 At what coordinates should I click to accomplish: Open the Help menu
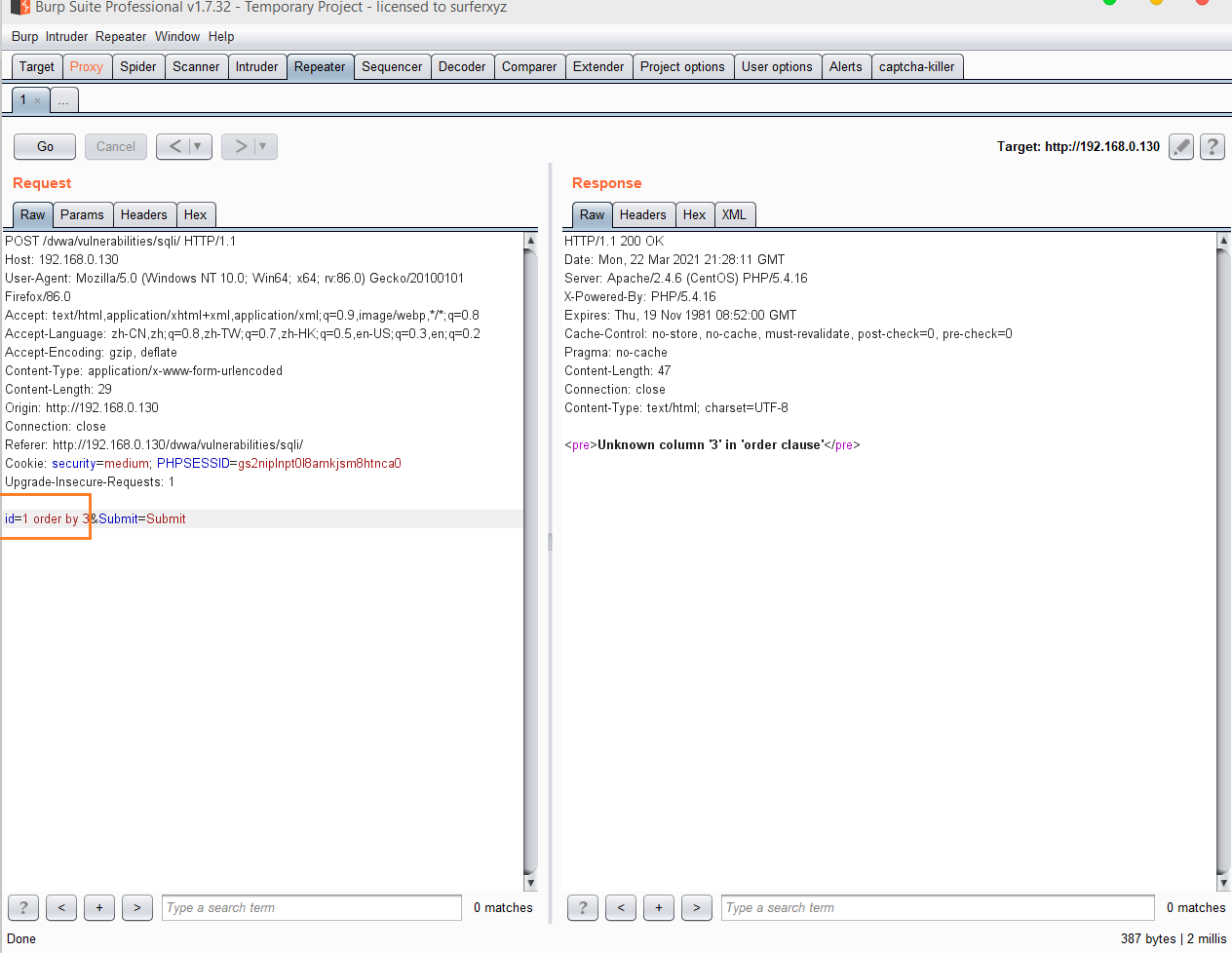pyautogui.click(x=221, y=36)
